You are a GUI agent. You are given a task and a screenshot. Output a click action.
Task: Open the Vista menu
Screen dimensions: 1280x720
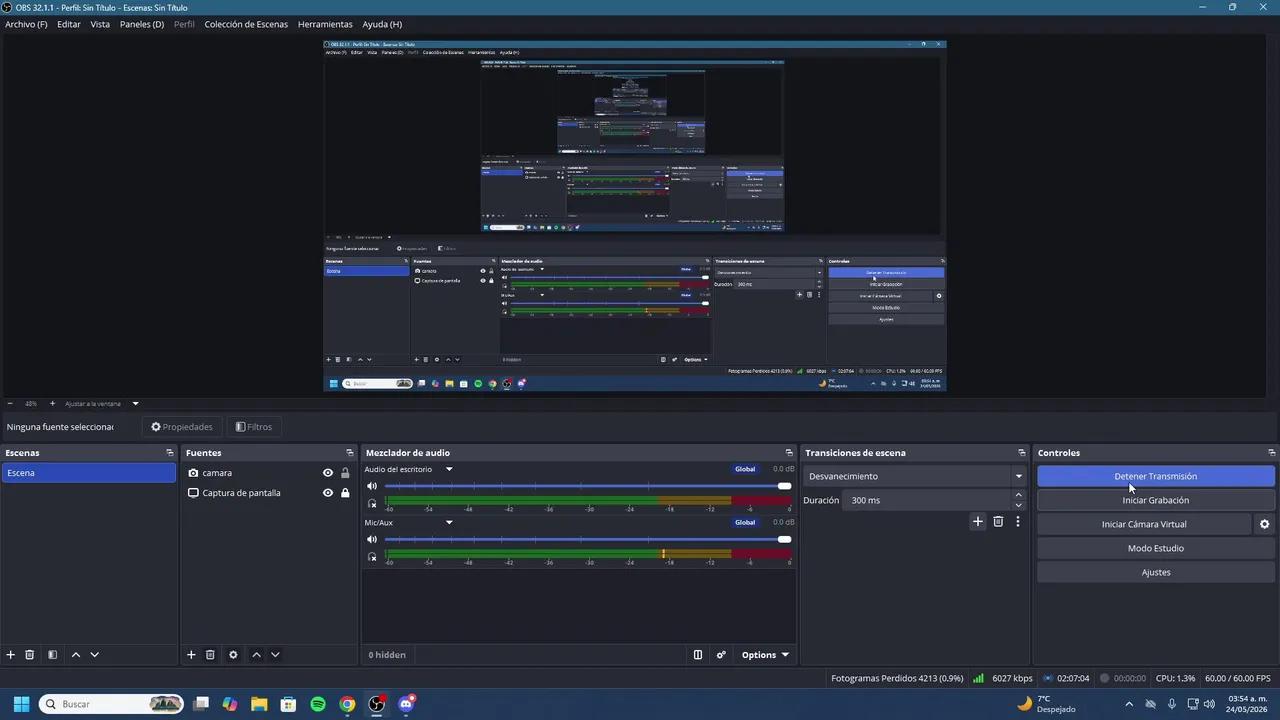click(100, 24)
